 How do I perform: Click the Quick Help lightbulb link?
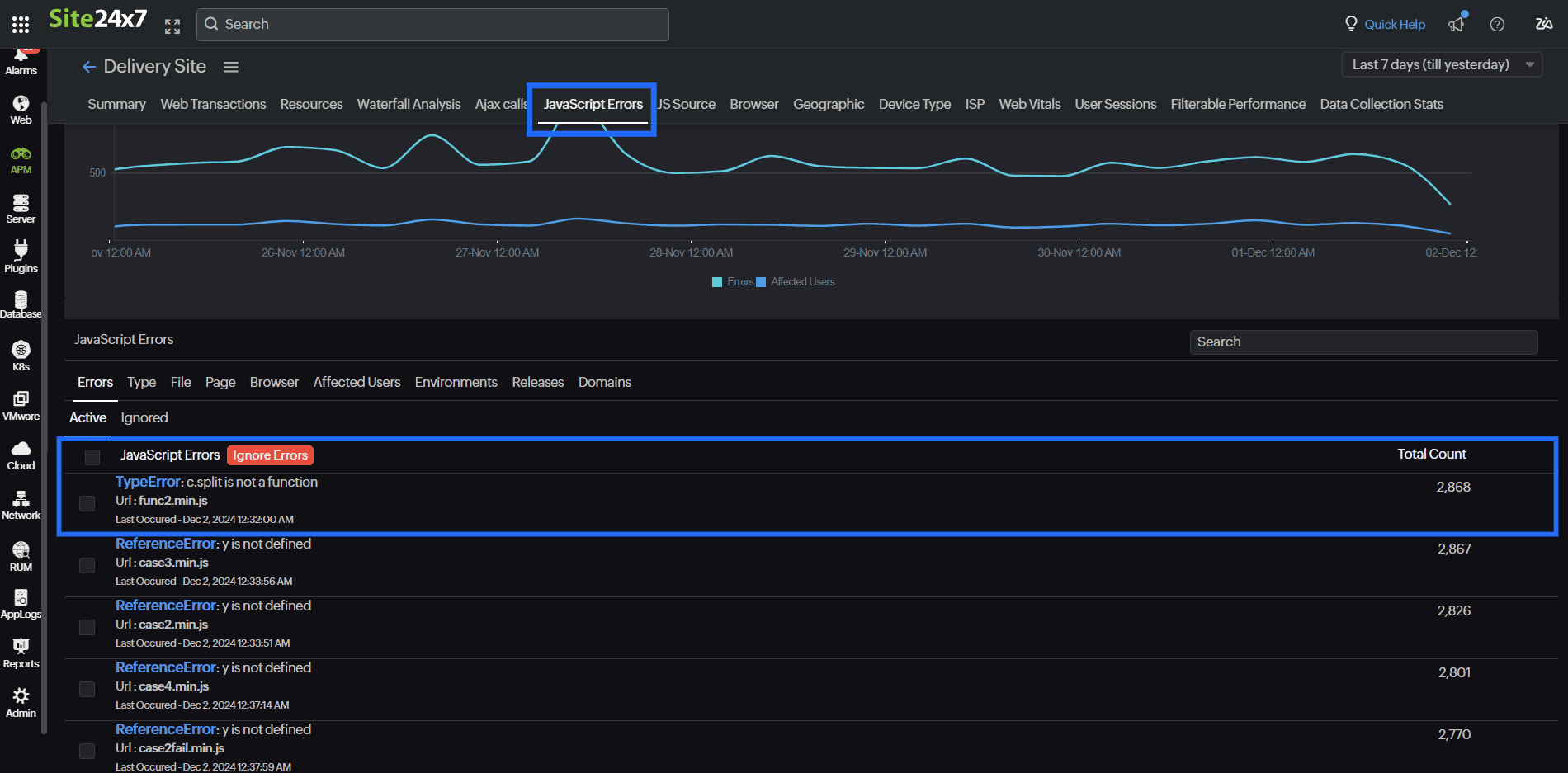coord(1385,25)
